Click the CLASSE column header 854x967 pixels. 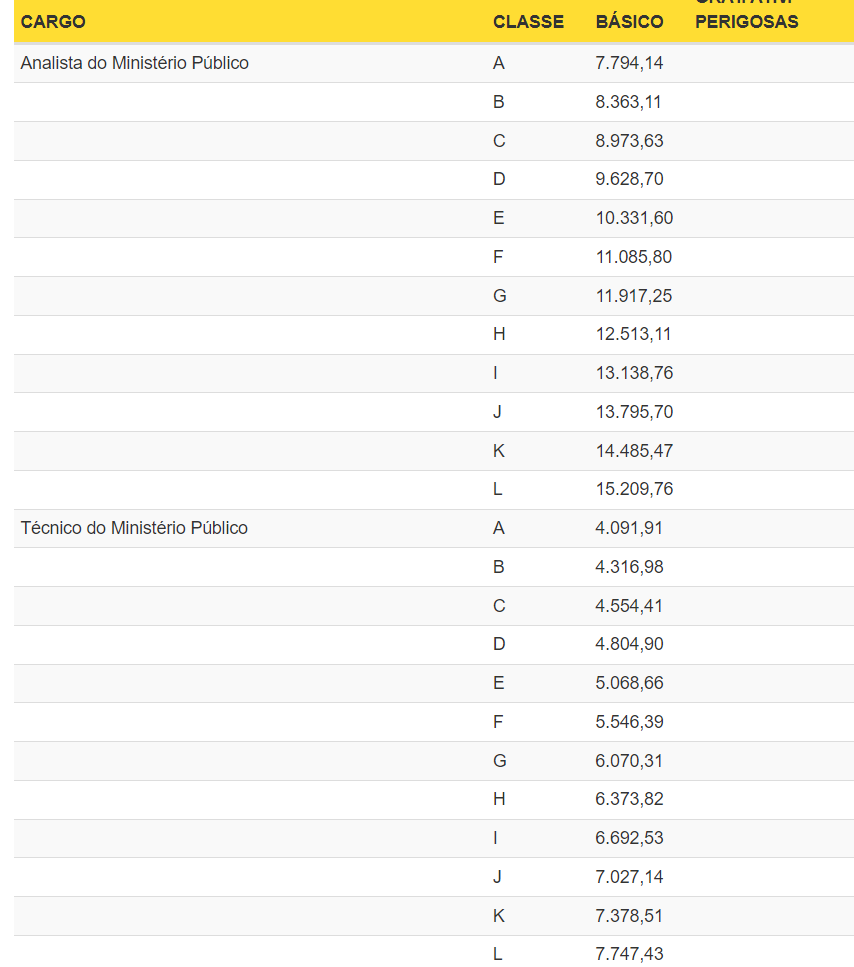point(528,22)
